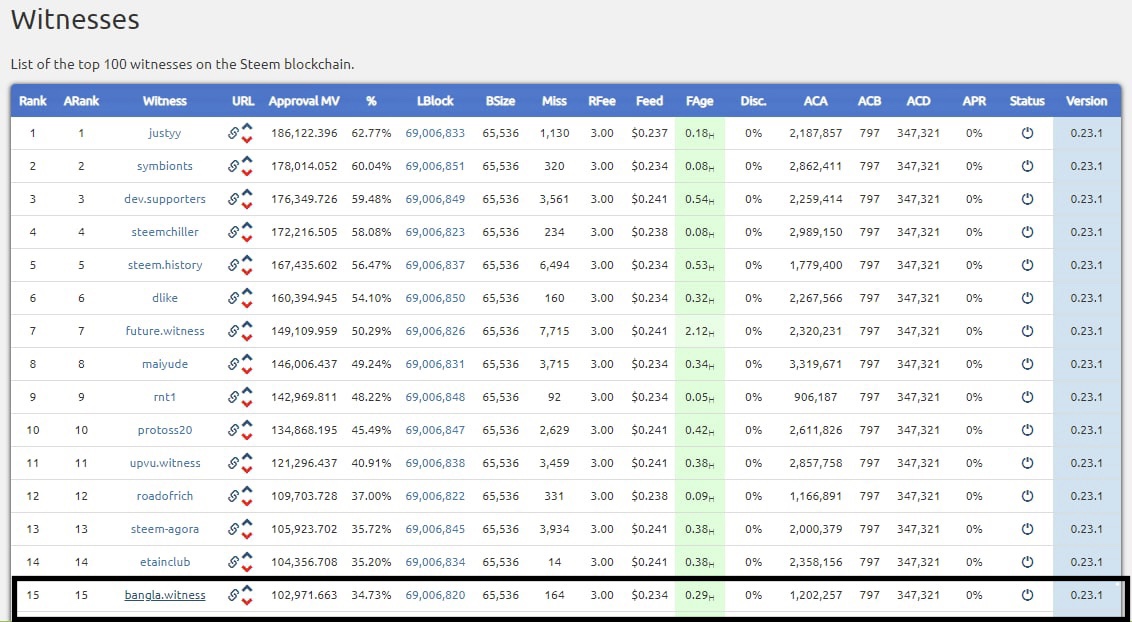This screenshot has height=622, width=1132.
Task: Click the 2.12H feed age cell
Action: pyautogui.click(x=700, y=331)
